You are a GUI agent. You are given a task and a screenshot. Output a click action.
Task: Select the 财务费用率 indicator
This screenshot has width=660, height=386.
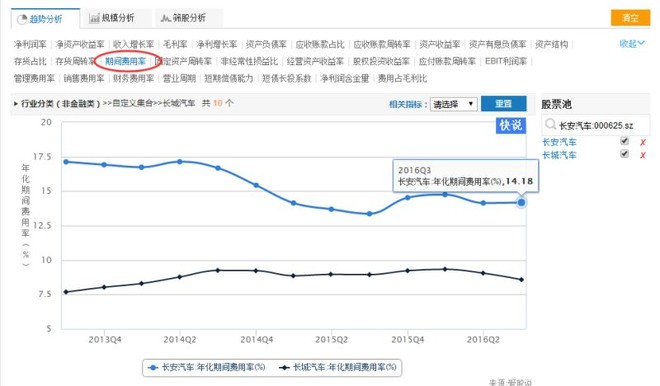[x=133, y=78]
